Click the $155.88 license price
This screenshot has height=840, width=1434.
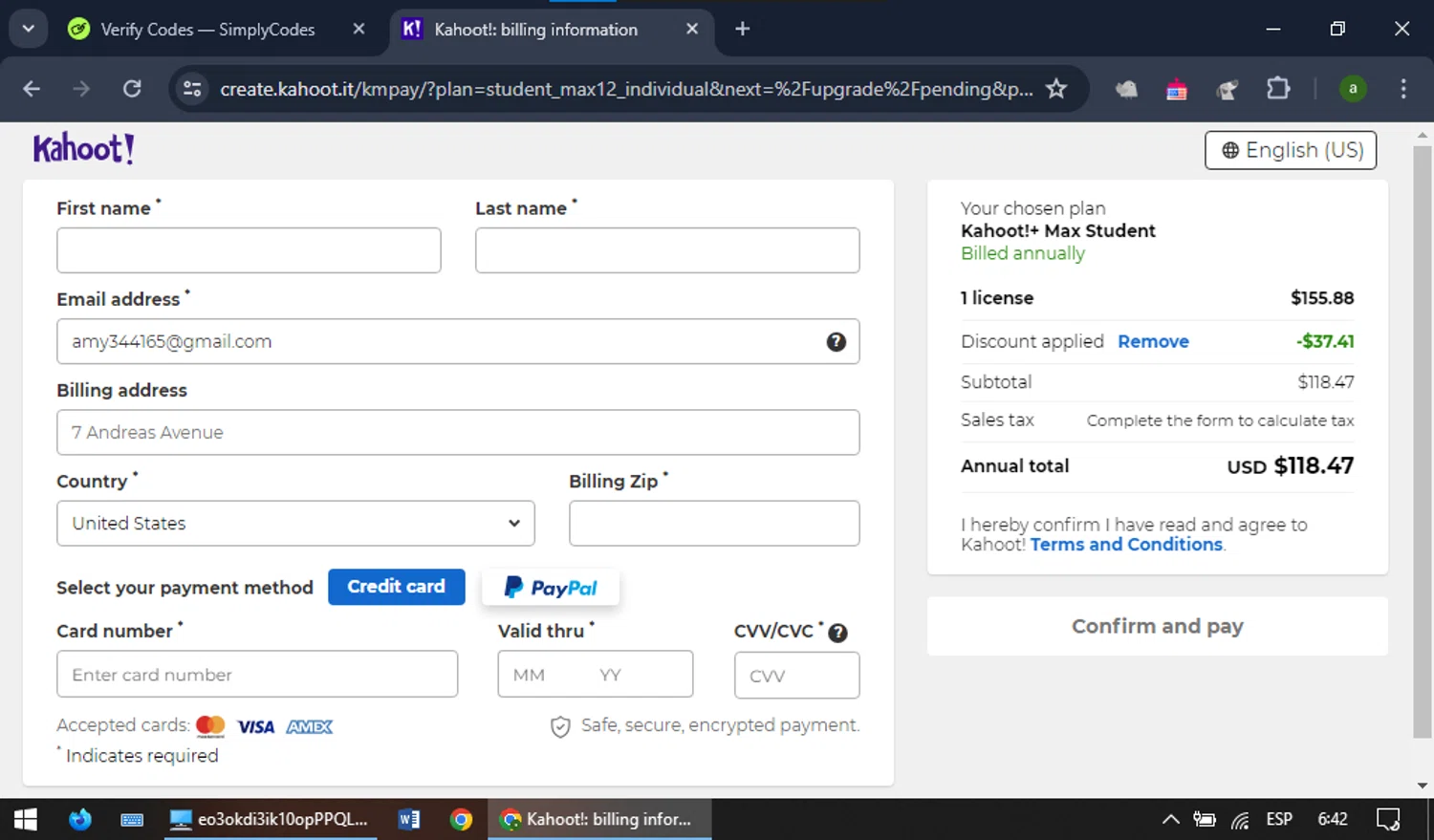1322,297
